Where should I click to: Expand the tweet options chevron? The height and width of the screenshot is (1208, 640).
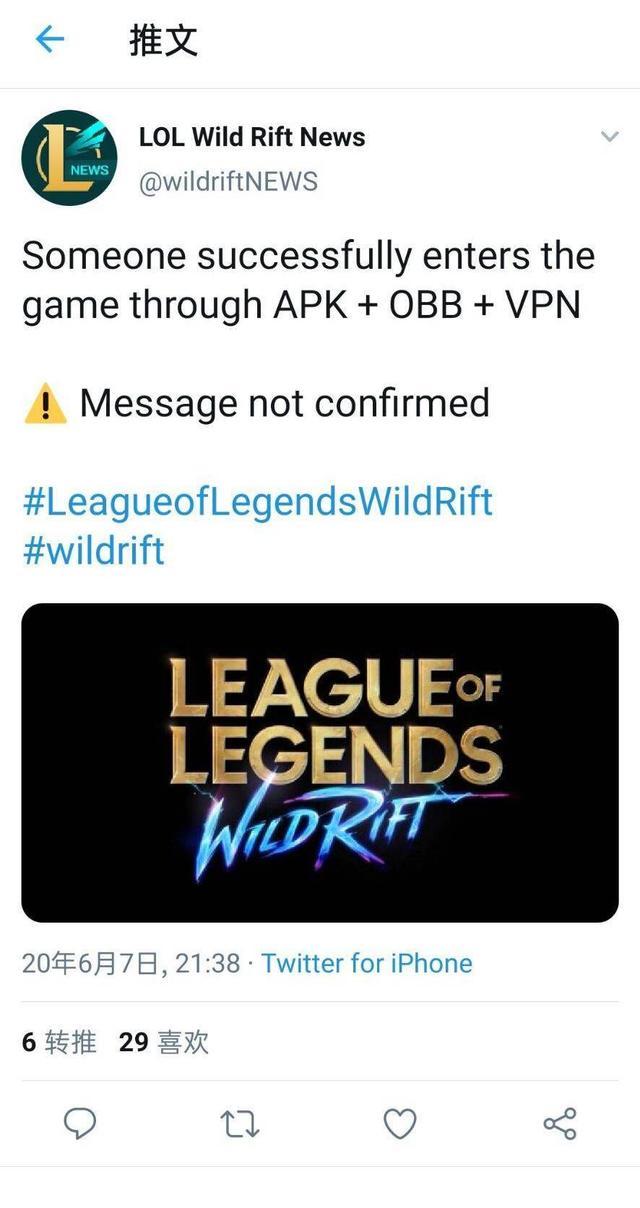pyautogui.click(x=609, y=137)
